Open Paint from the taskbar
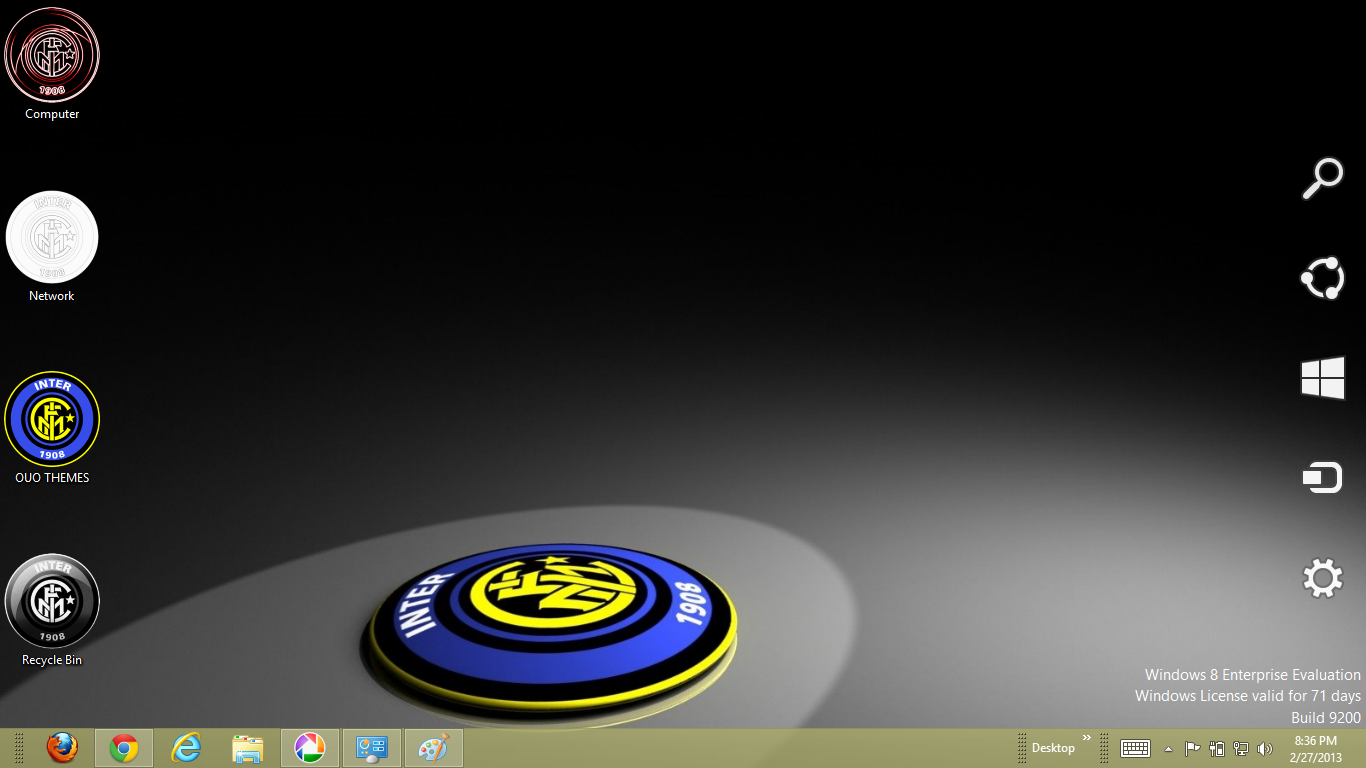The height and width of the screenshot is (768, 1366). tap(434, 748)
